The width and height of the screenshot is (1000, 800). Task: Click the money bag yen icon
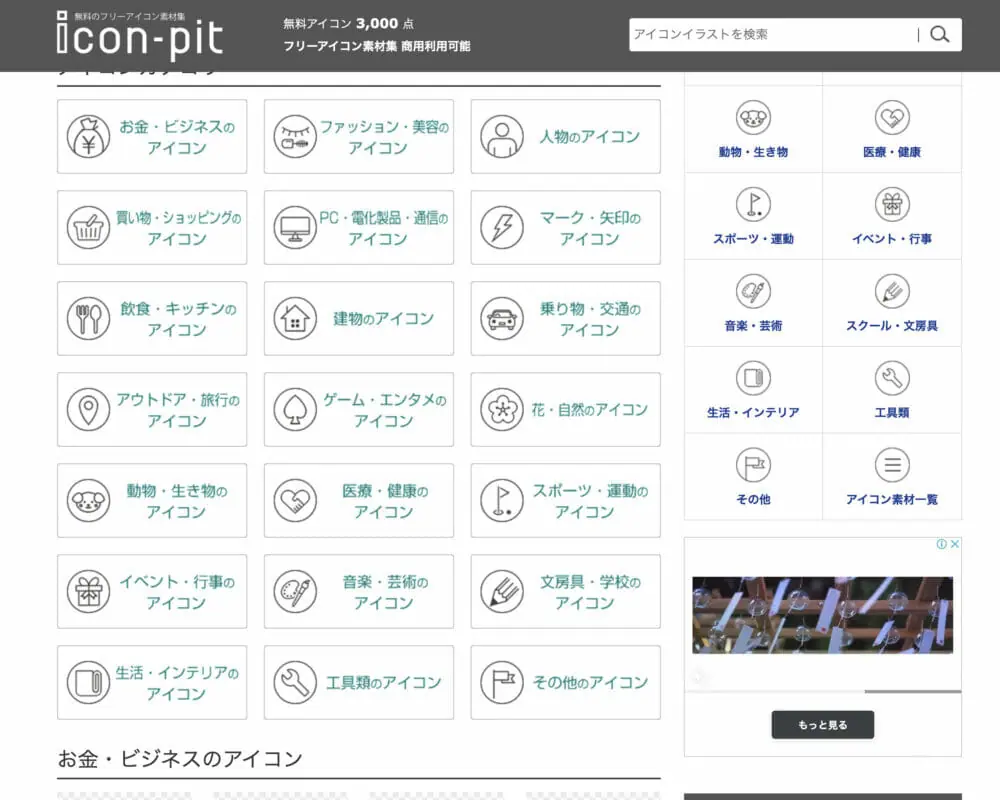tap(88, 136)
